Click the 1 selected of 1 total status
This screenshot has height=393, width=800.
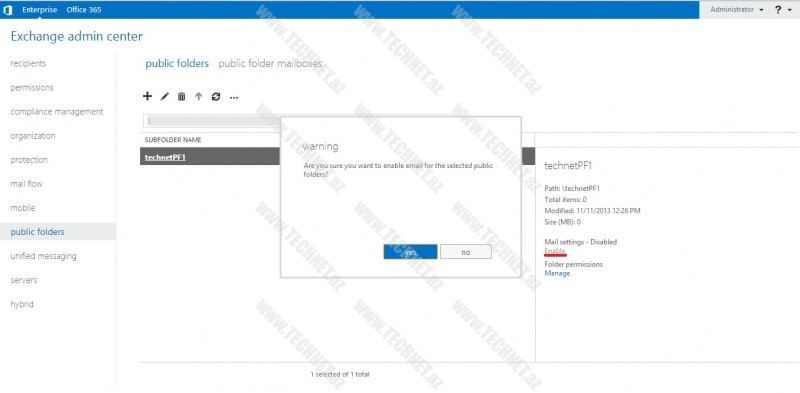340,374
